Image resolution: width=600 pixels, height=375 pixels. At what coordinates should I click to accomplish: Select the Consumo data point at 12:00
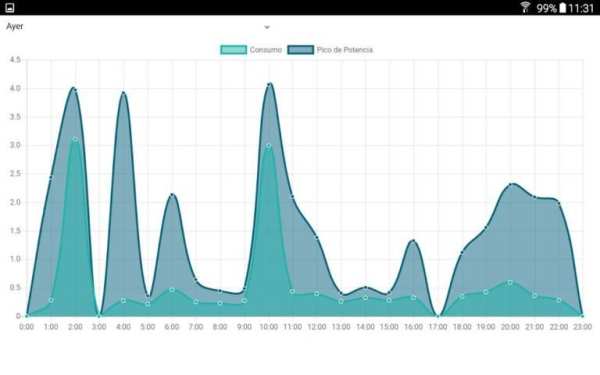pyautogui.click(x=317, y=293)
